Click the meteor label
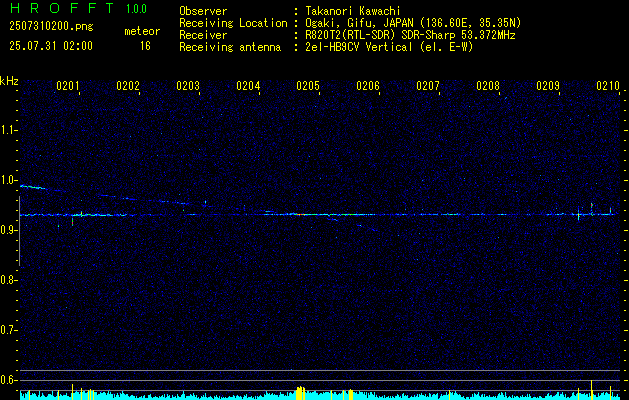Image resolution: width=629 pixels, height=400 pixels. (x=142, y=31)
